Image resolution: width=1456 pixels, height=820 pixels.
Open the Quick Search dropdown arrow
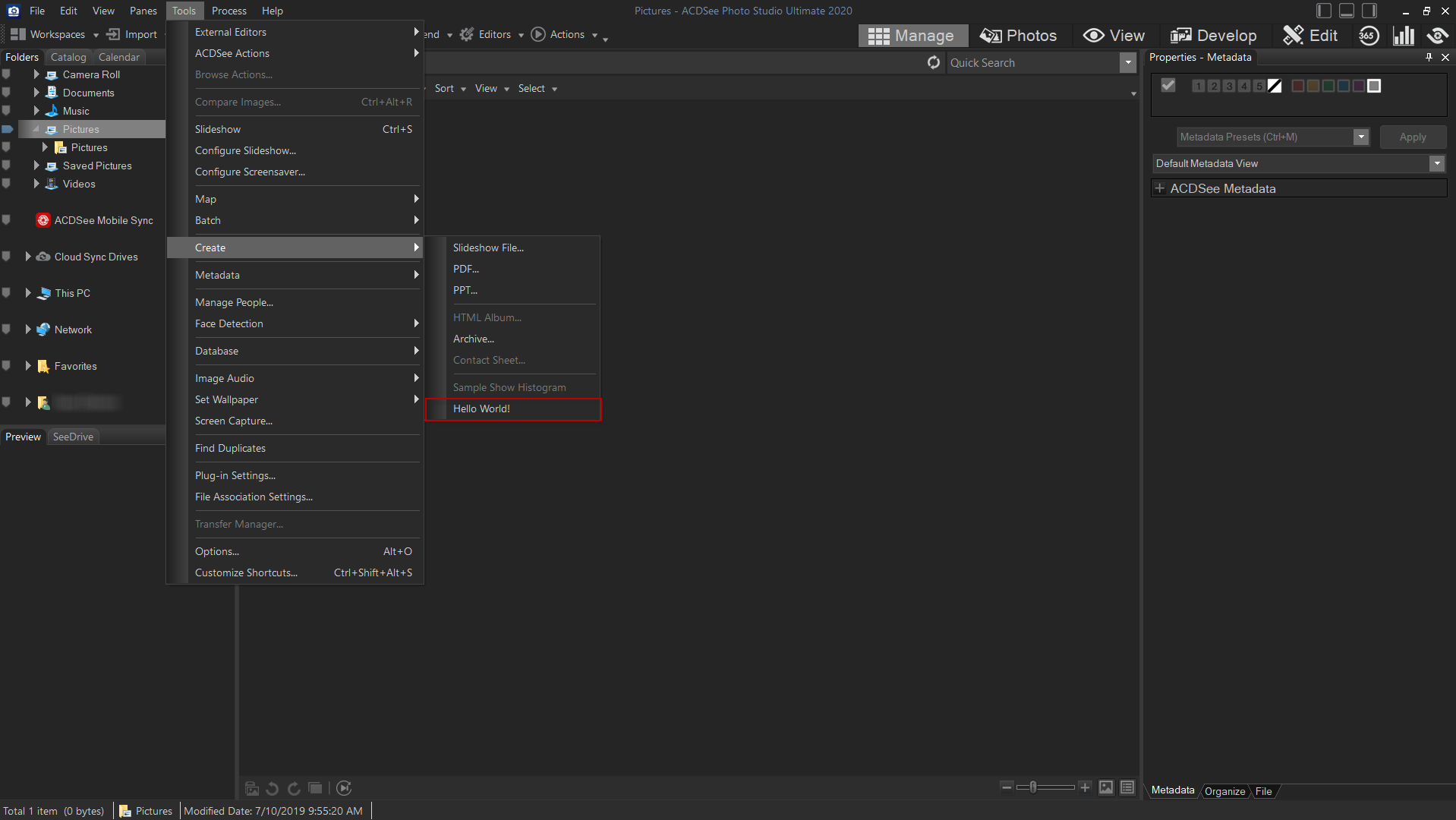(1128, 63)
